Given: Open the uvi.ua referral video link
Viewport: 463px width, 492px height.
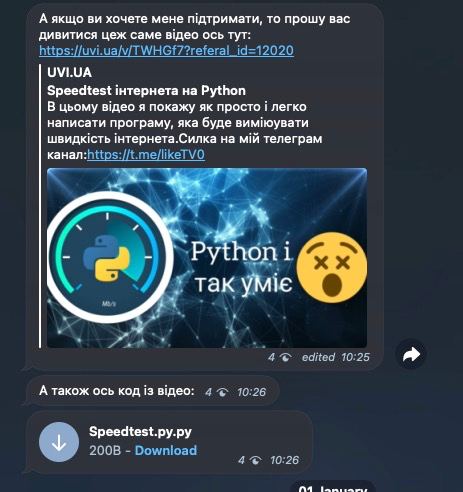Looking at the screenshot, I should (166, 51).
